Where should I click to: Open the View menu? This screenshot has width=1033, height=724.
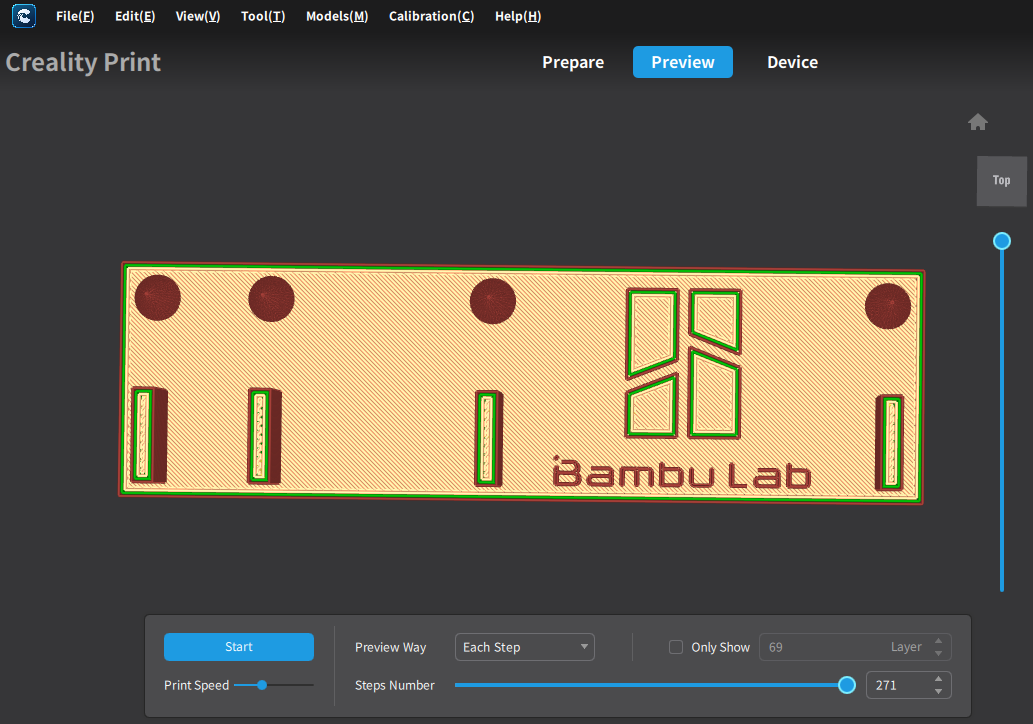coord(198,16)
